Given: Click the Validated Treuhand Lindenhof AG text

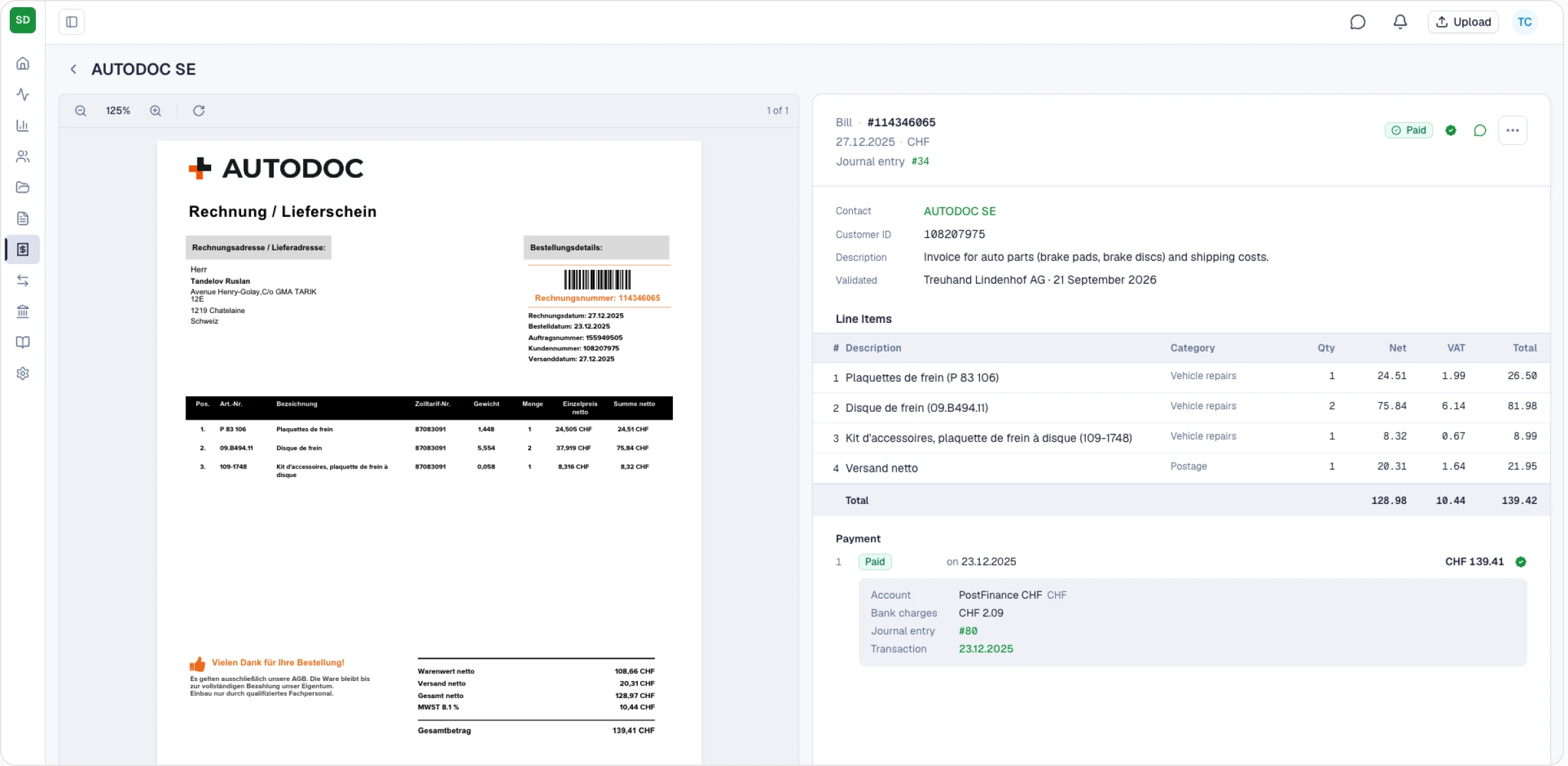Looking at the screenshot, I should point(1039,280).
